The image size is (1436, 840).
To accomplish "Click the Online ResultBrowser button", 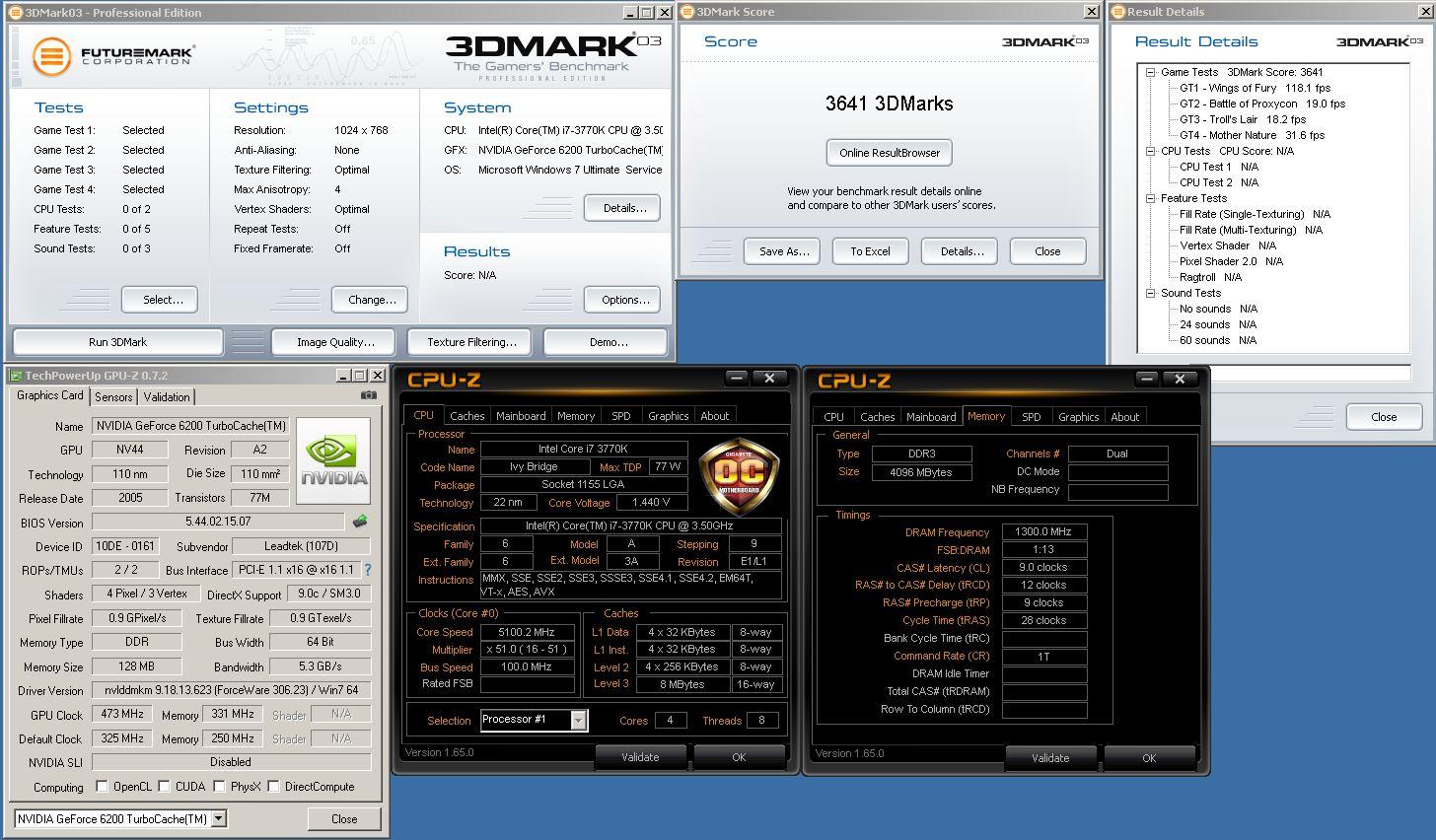I will pyautogui.click(x=890, y=153).
